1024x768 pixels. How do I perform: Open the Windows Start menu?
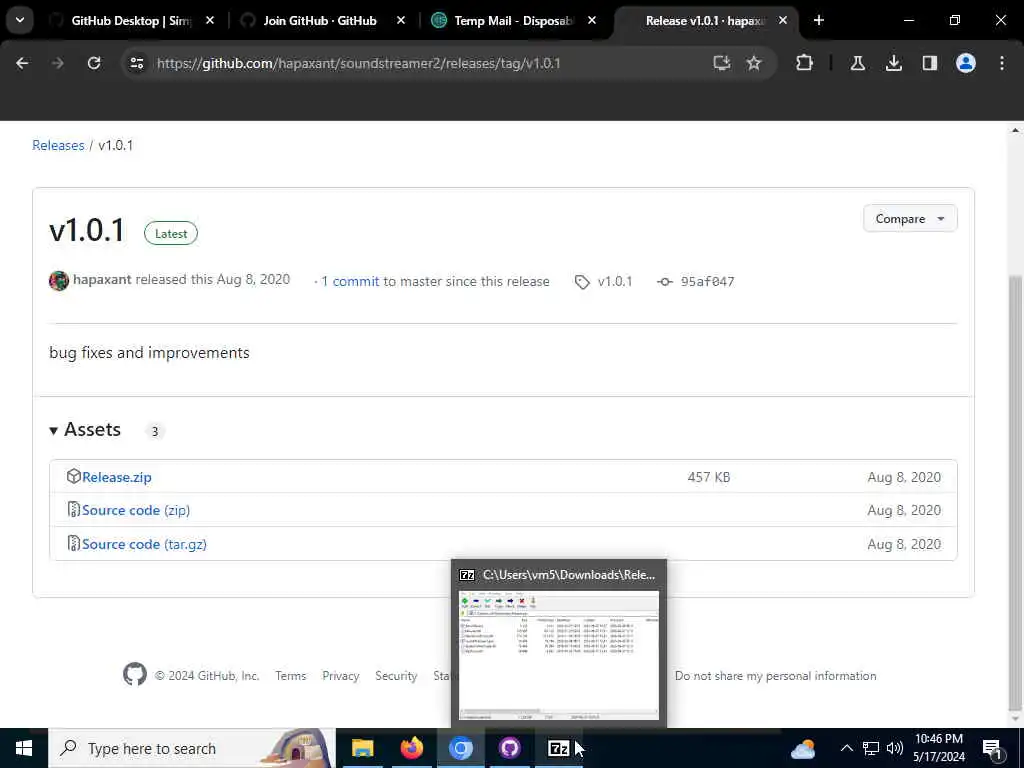pos(24,748)
